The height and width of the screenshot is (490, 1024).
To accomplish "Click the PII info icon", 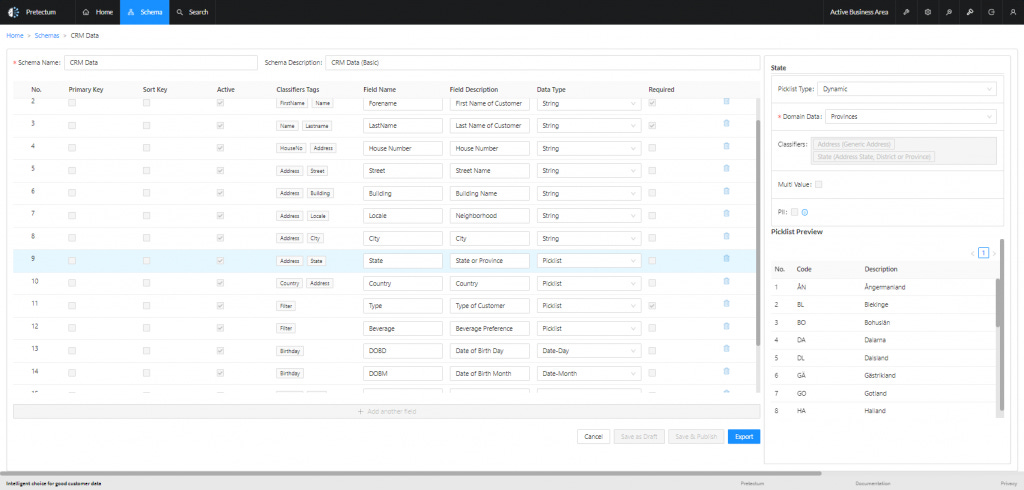I will click(805, 212).
